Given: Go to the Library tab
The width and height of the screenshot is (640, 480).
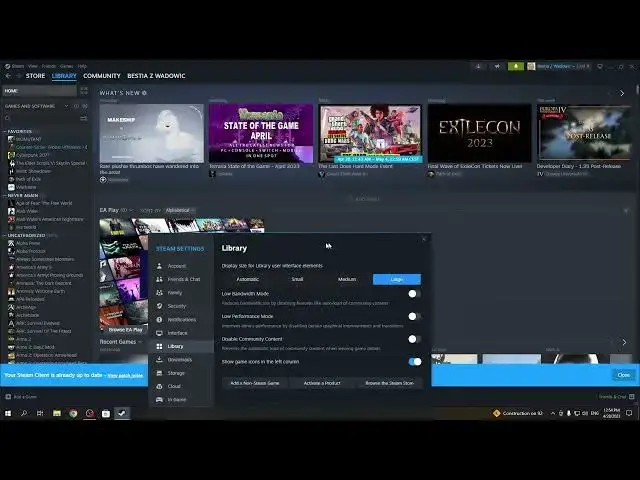Looking at the screenshot, I should [64, 76].
